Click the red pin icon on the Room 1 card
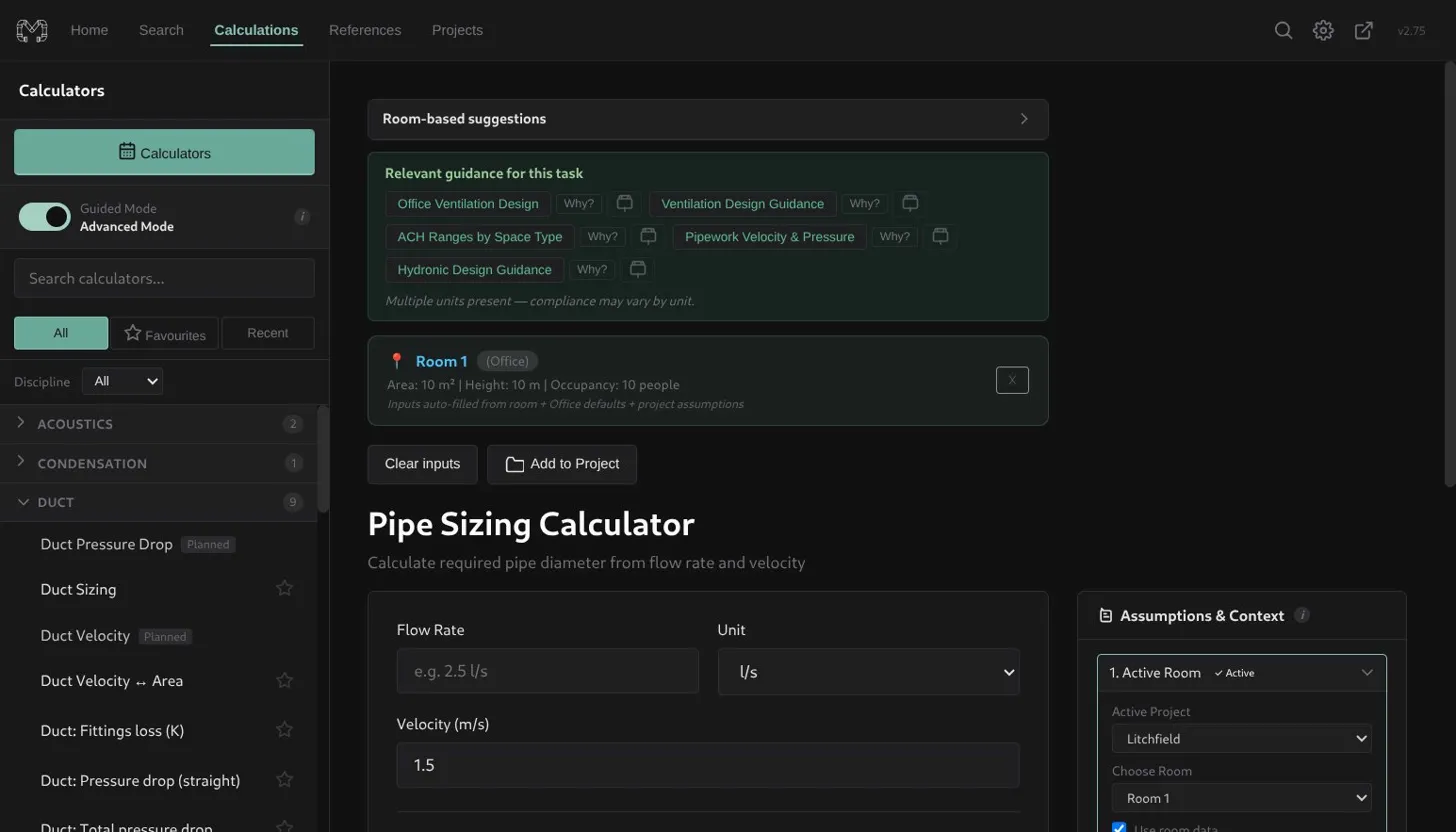This screenshot has height=832, width=1456. (x=396, y=361)
